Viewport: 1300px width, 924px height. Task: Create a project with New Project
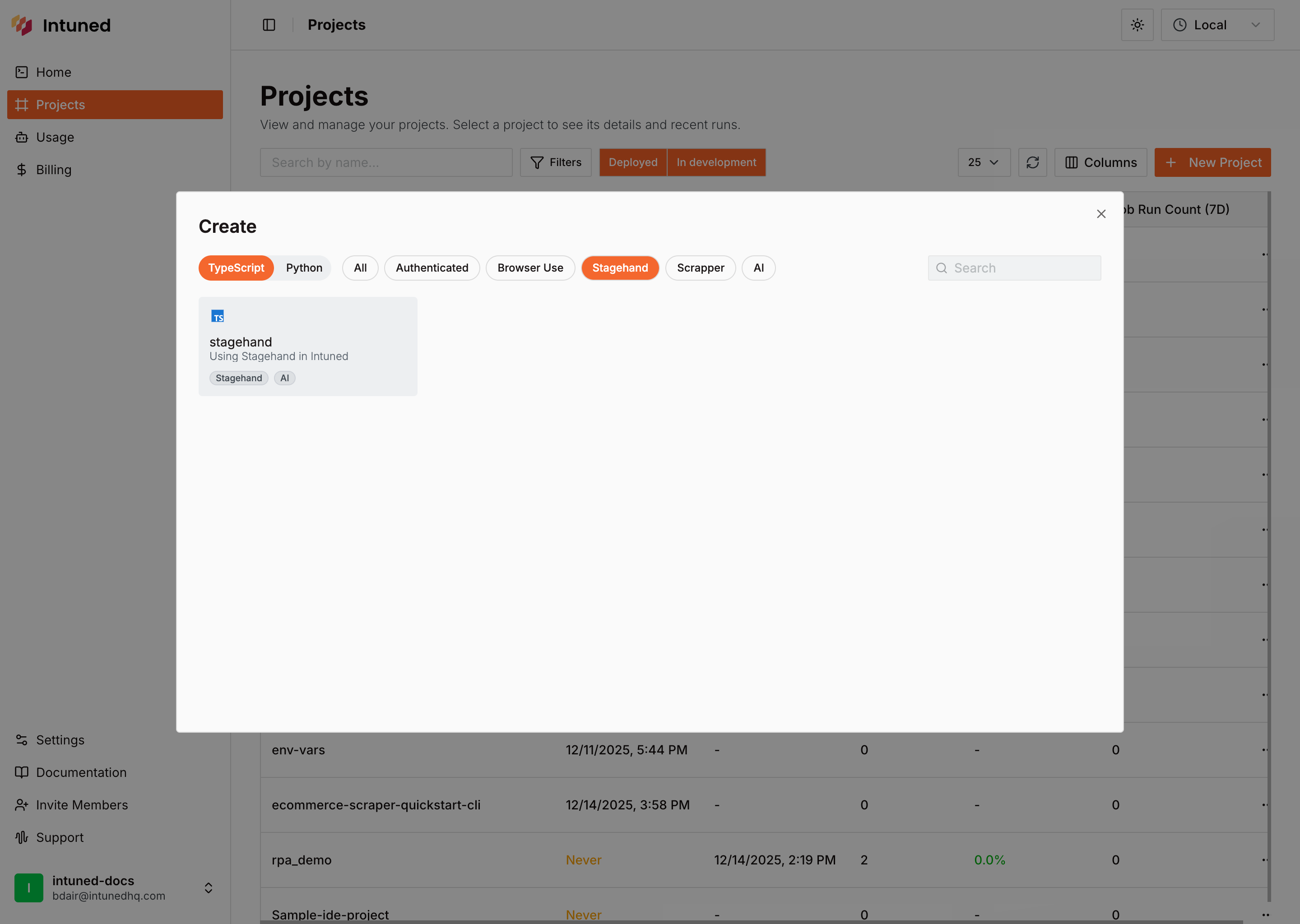point(1212,162)
